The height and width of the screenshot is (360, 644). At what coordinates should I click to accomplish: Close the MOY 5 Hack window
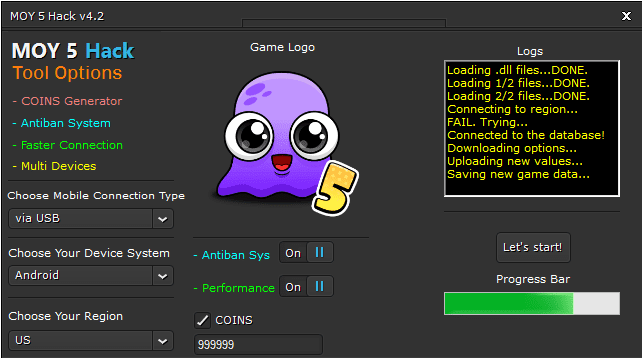point(626,16)
